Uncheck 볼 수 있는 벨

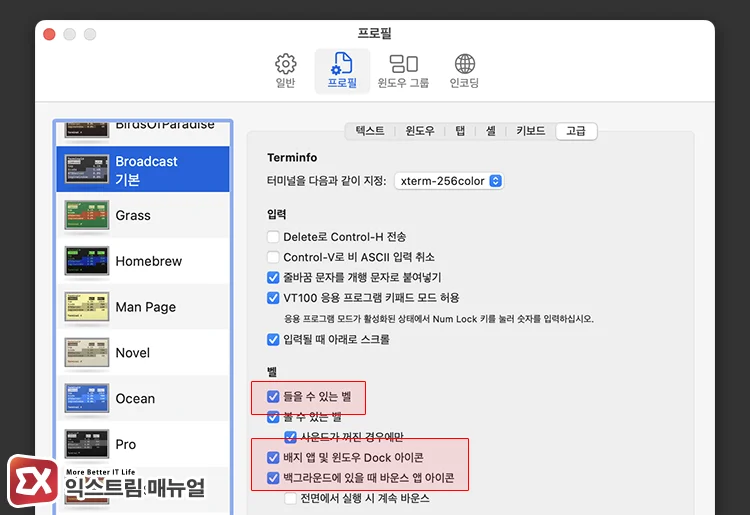tap(273, 417)
